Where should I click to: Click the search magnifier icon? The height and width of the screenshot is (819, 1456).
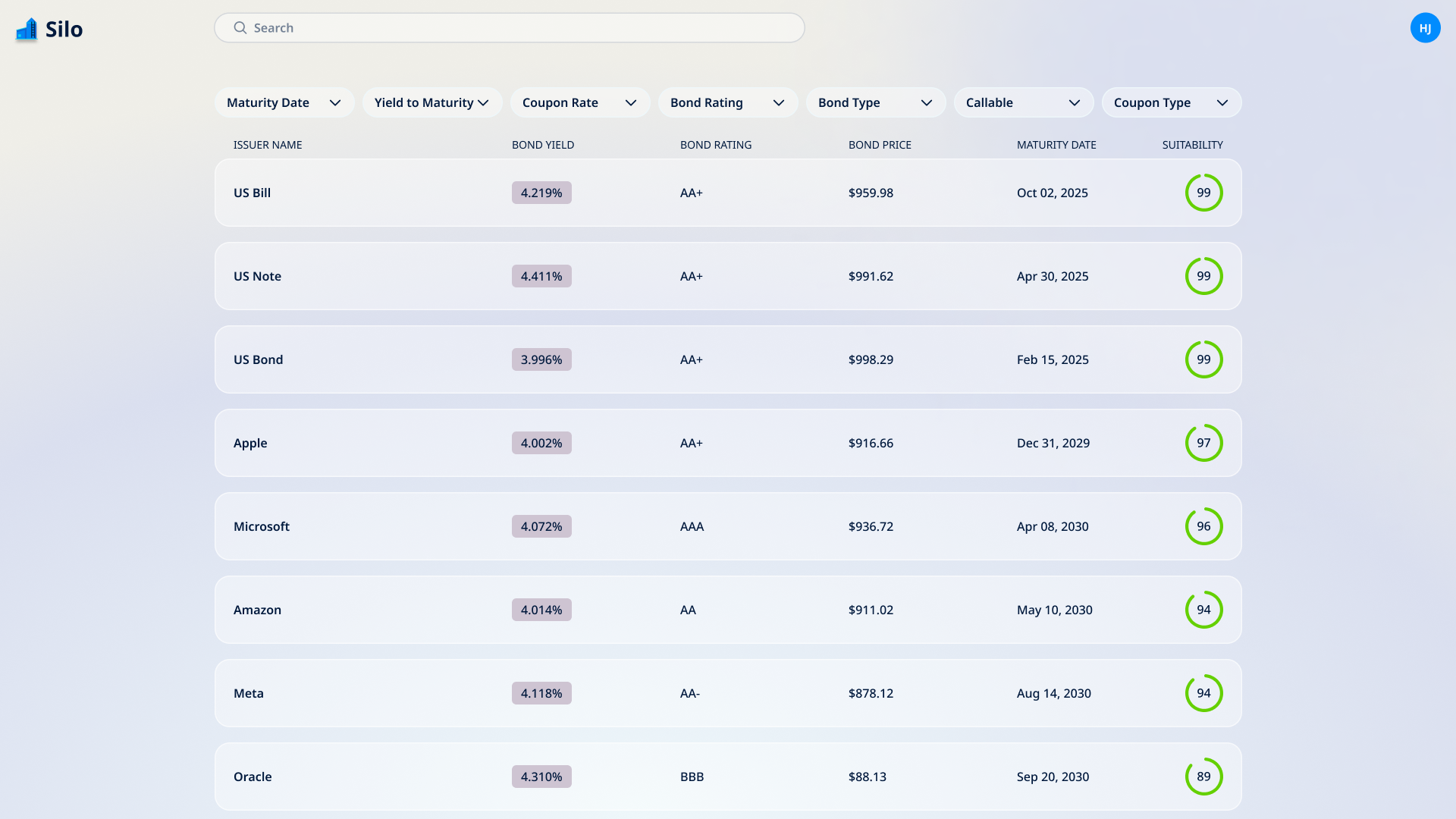tap(240, 28)
